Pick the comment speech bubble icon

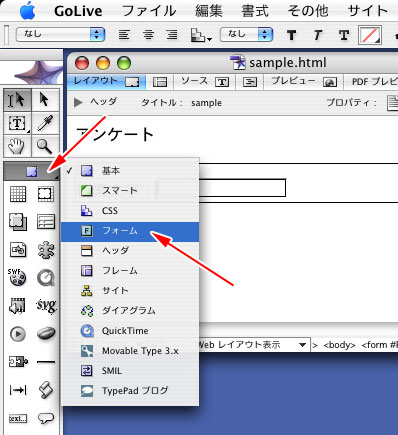coord(46,418)
